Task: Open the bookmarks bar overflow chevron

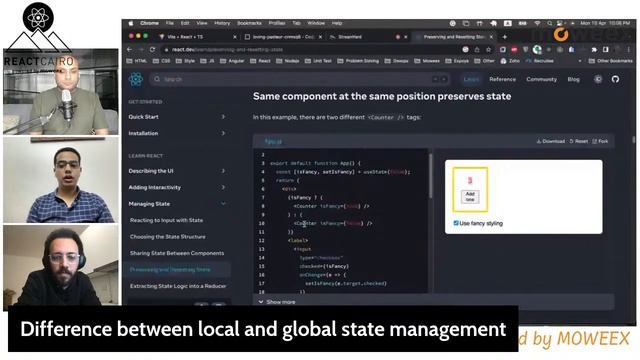Action: (x=580, y=61)
